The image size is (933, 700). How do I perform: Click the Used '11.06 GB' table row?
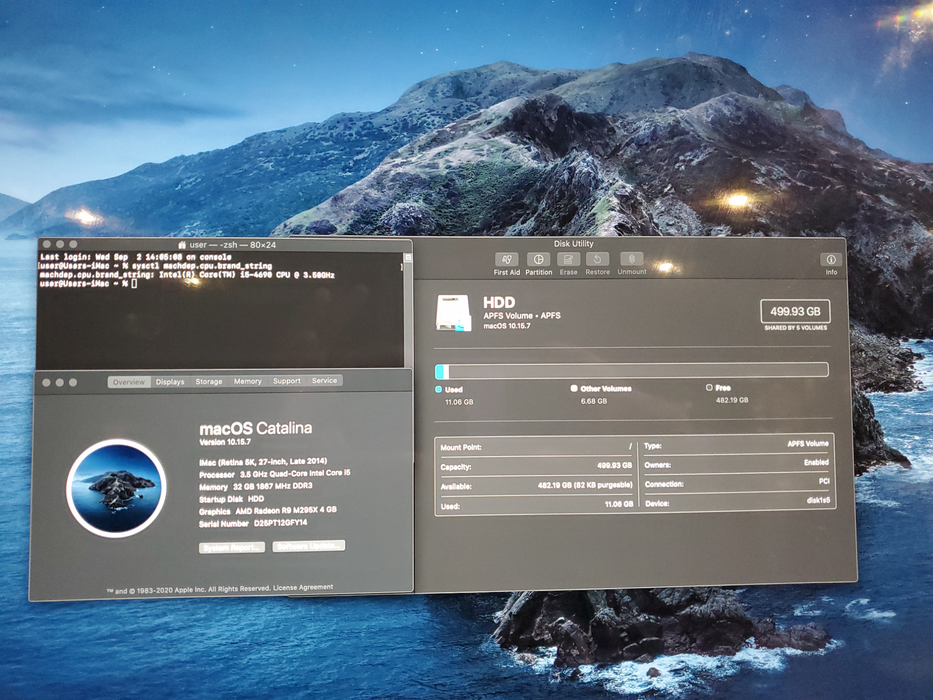(x=536, y=505)
